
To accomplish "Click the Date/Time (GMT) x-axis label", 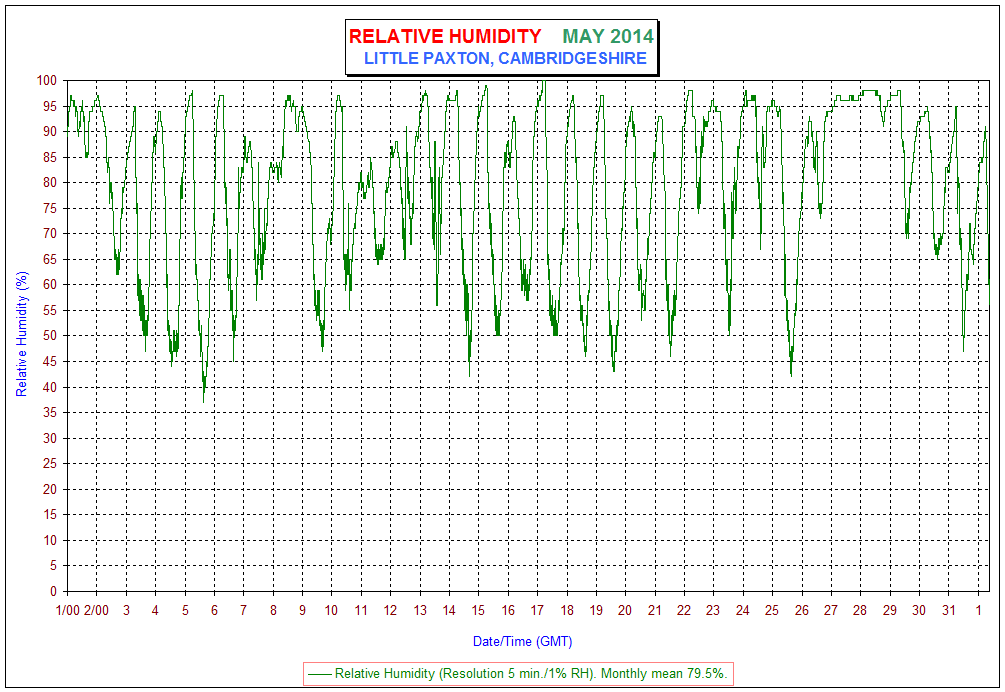I will (x=522, y=641).
